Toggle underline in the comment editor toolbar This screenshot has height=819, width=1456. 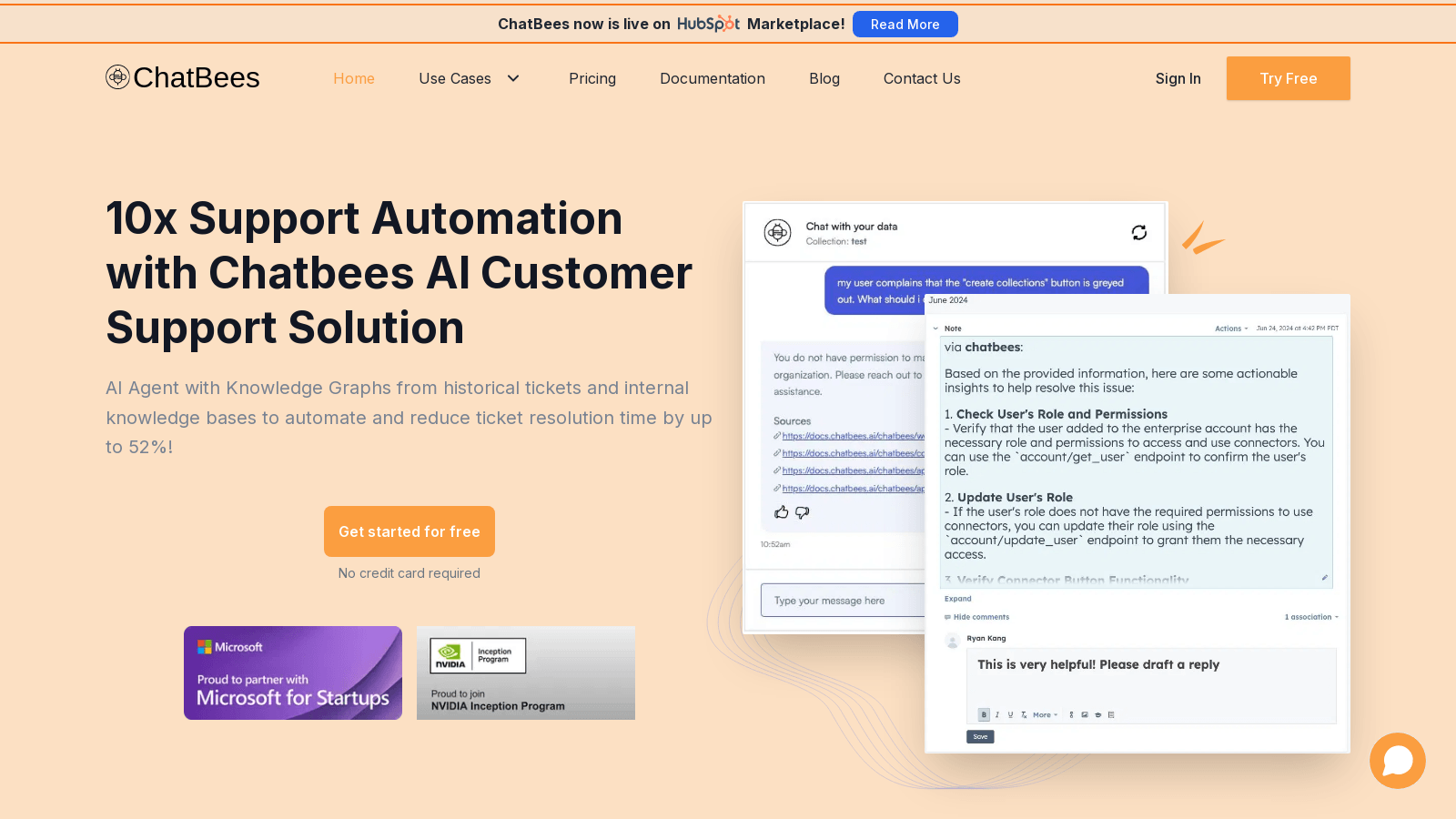tap(1010, 715)
